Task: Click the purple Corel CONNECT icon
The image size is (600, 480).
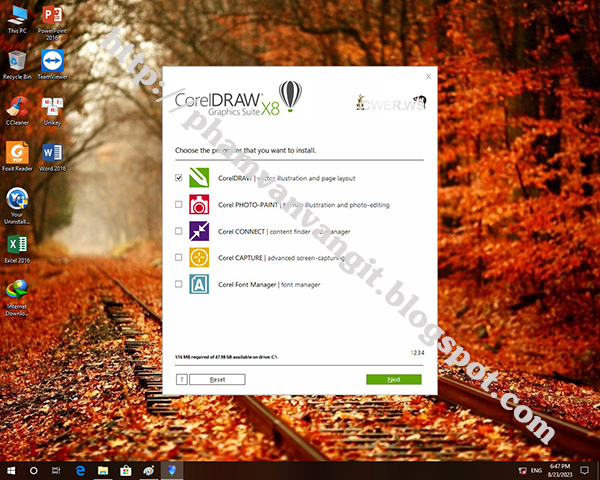Action: coord(199,231)
